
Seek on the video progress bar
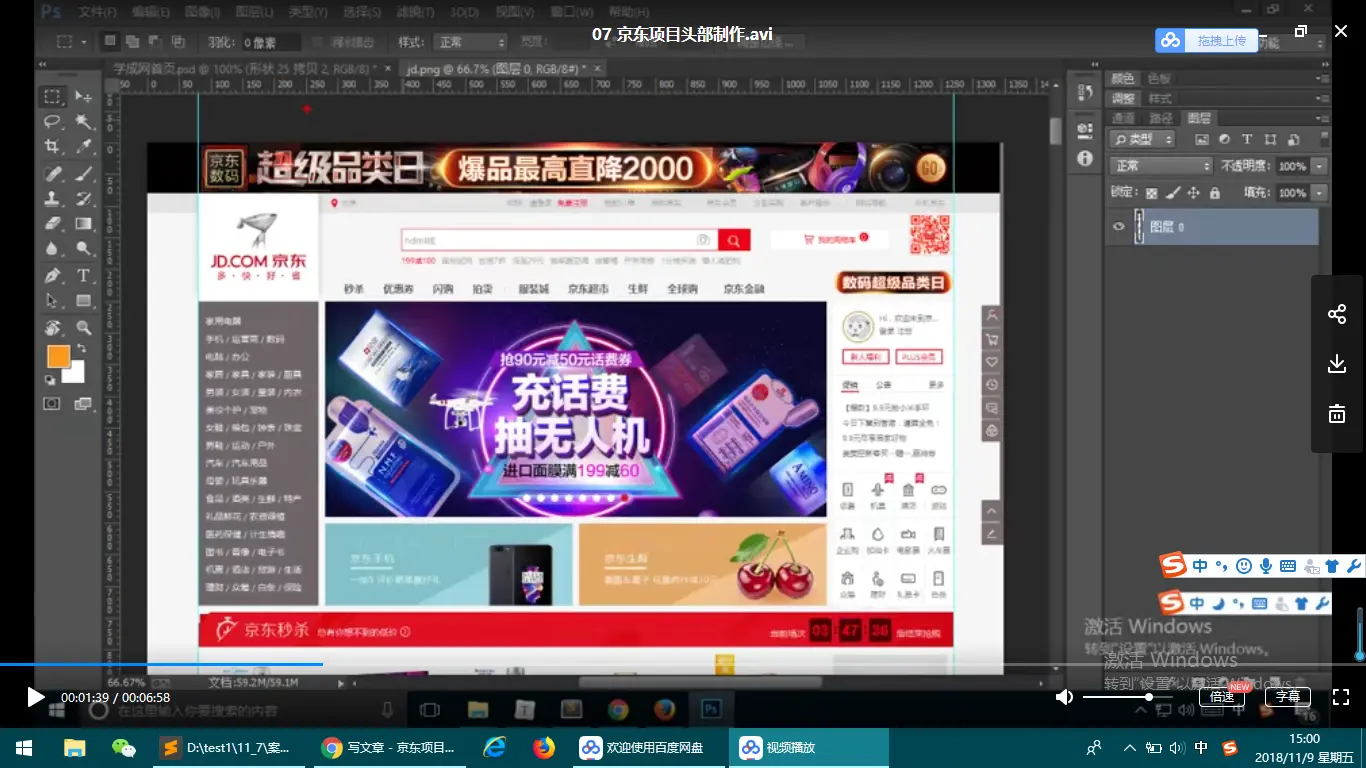683,663
